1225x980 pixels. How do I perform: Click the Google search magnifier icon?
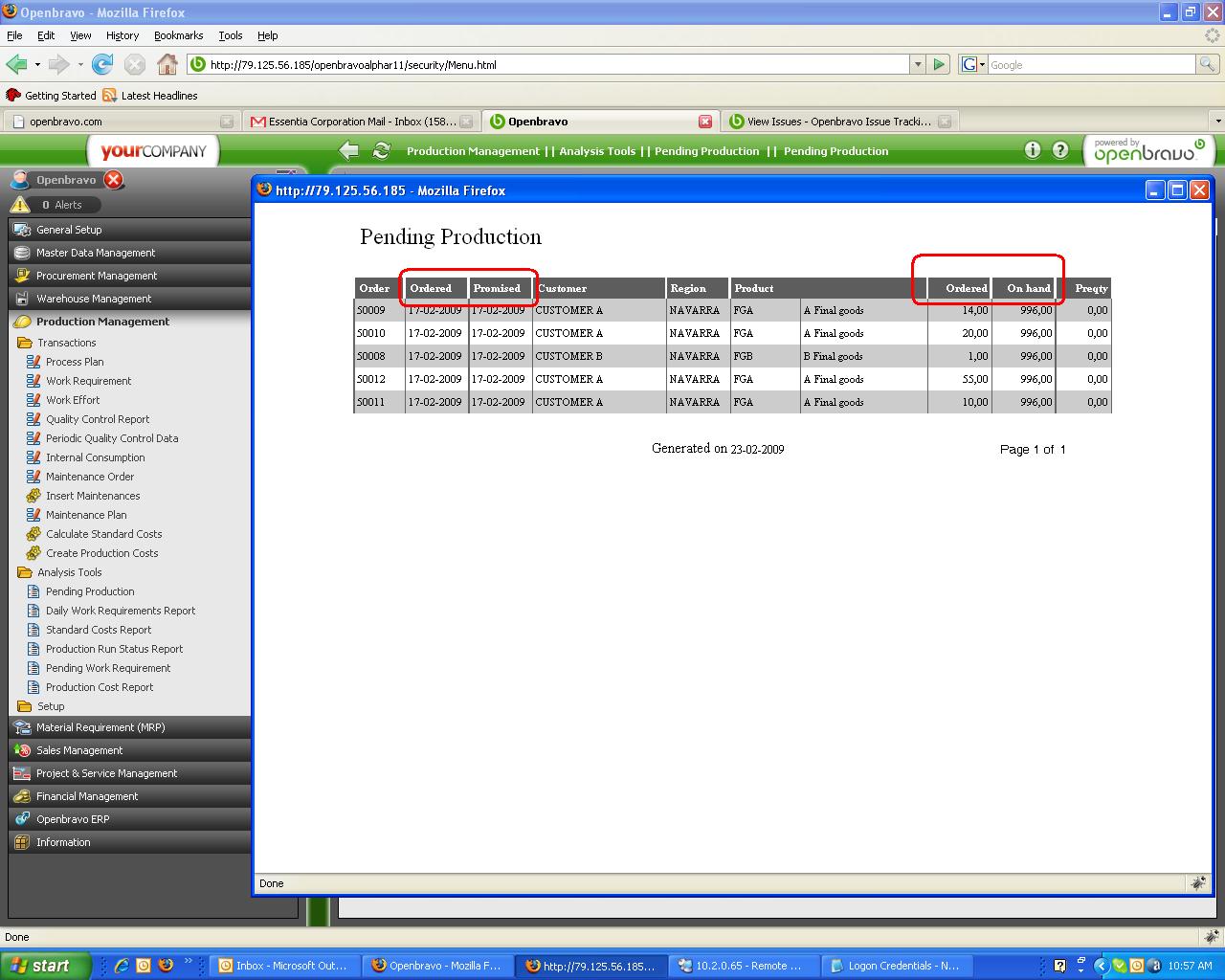click(1208, 64)
